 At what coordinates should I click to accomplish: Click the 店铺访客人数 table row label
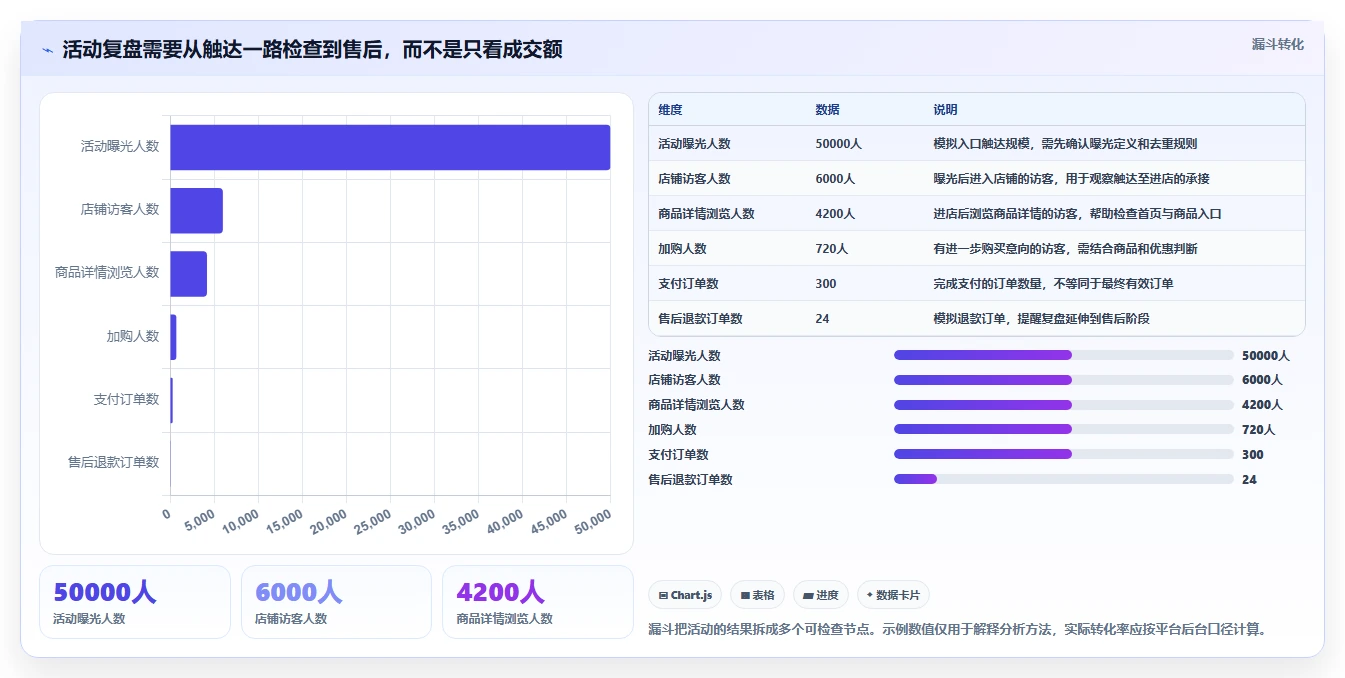pos(694,179)
